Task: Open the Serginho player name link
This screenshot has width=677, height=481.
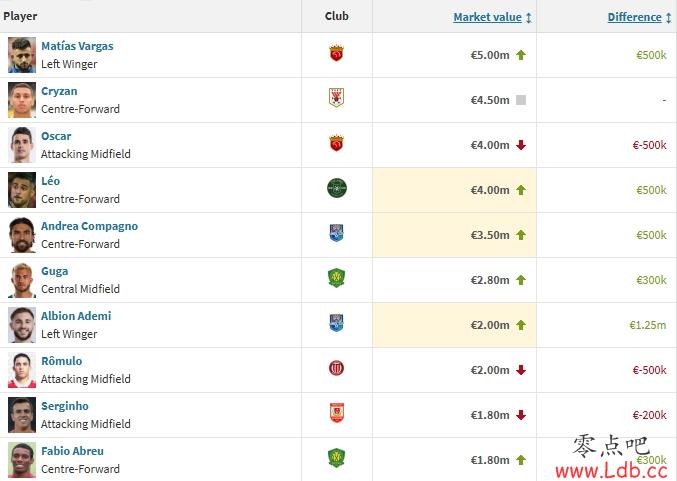Action: coord(65,406)
